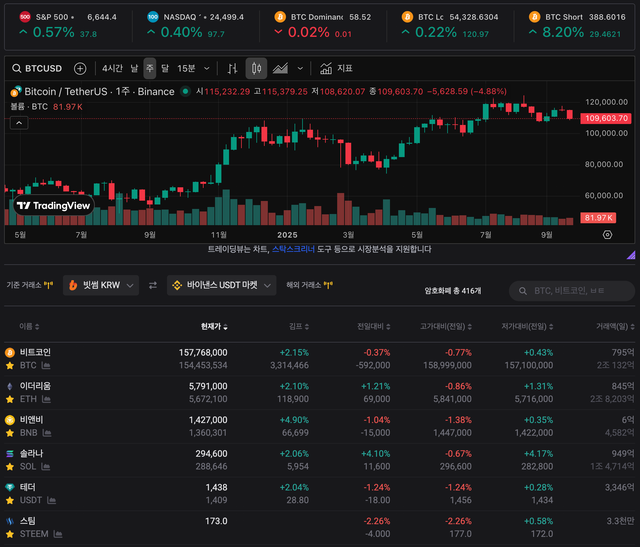Screen dimensions: 640x547
Task: Select the candlestick chart style icon
Action: tap(256, 69)
